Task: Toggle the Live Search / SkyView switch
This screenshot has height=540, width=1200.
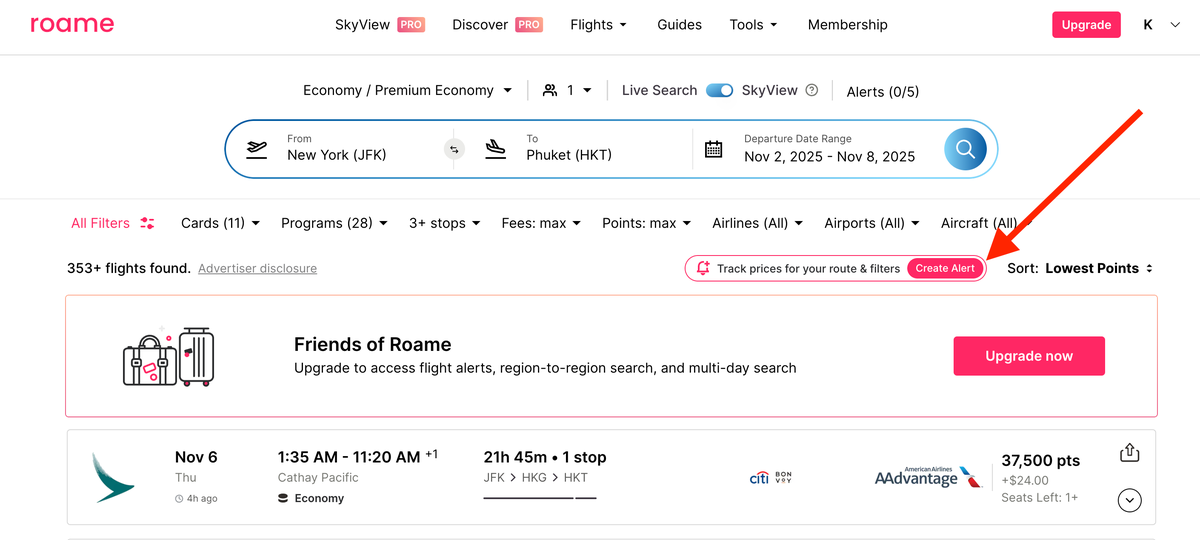Action: click(x=719, y=90)
